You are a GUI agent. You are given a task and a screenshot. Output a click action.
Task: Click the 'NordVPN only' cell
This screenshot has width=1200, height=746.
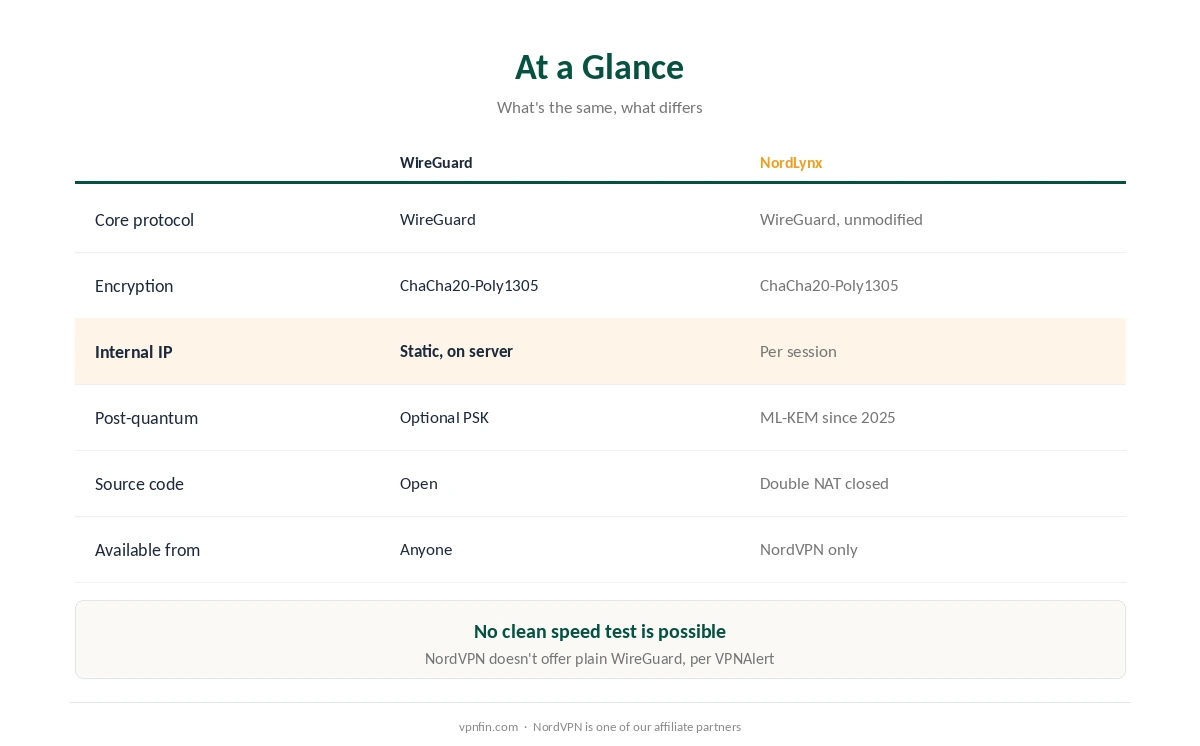tap(809, 549)
